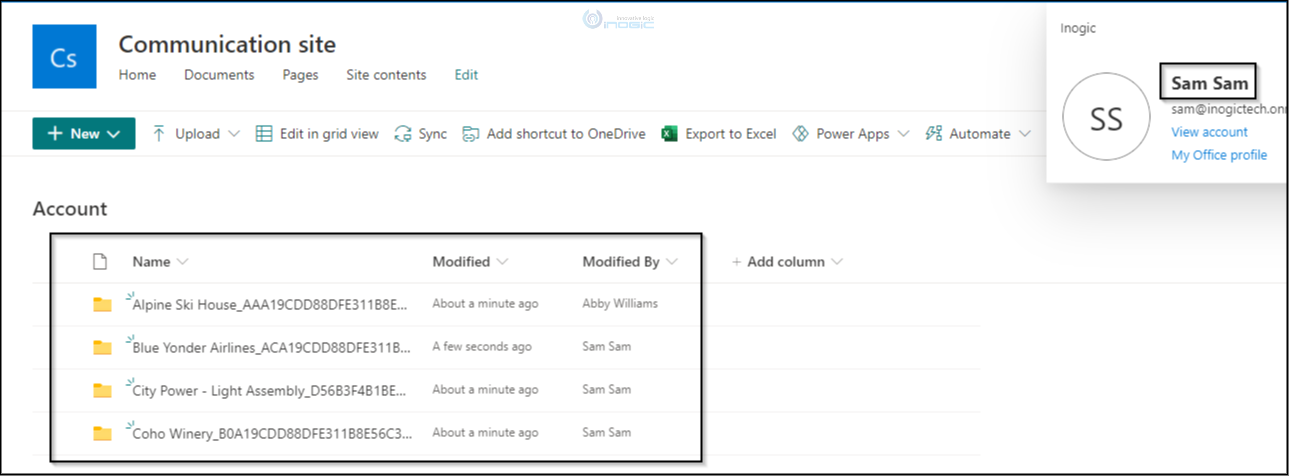Viewport: 1289px width, 476px height.
Task: Click Abby Williams in Modified By column
Action: (620, 303)
